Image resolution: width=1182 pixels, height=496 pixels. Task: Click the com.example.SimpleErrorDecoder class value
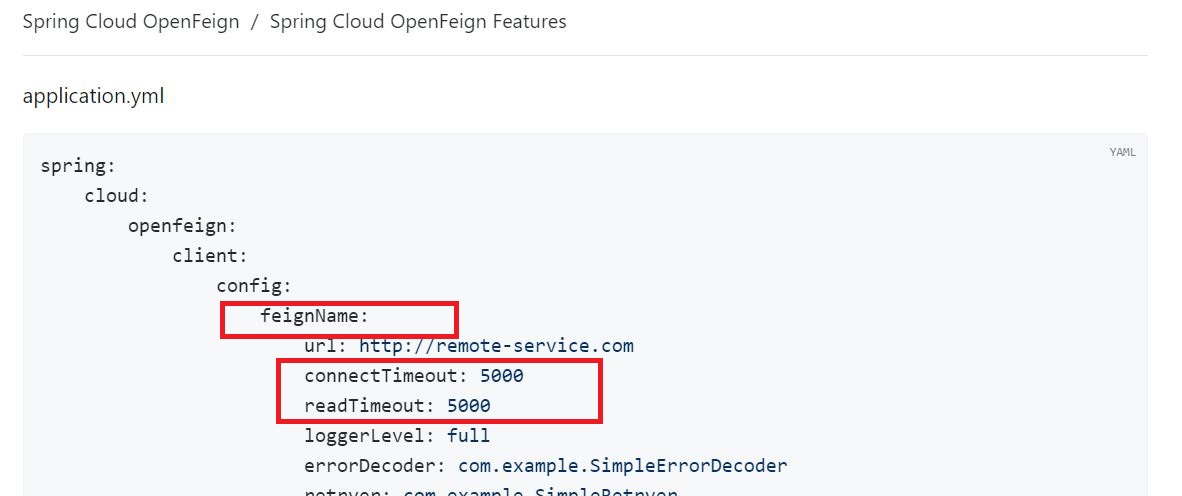(622, 465)
